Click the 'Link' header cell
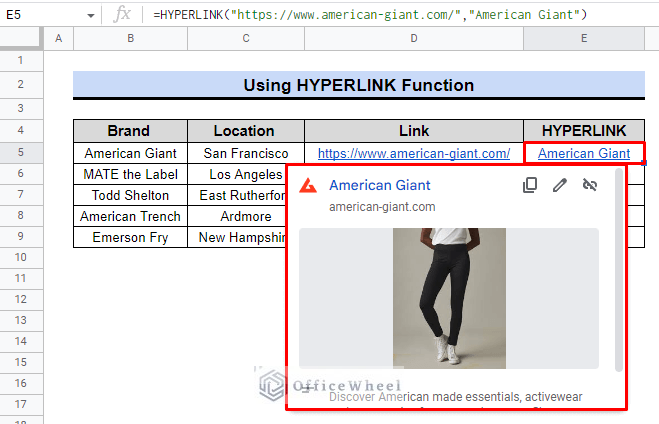 coord(414,131)
